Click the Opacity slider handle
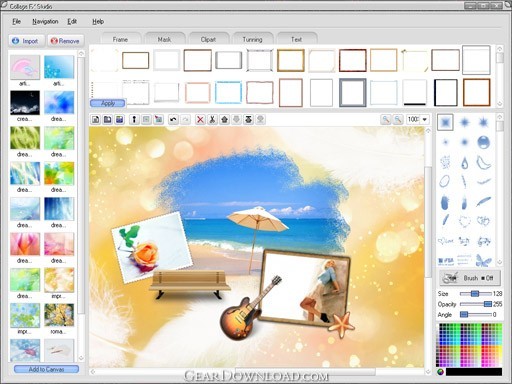 pos(488,304)
